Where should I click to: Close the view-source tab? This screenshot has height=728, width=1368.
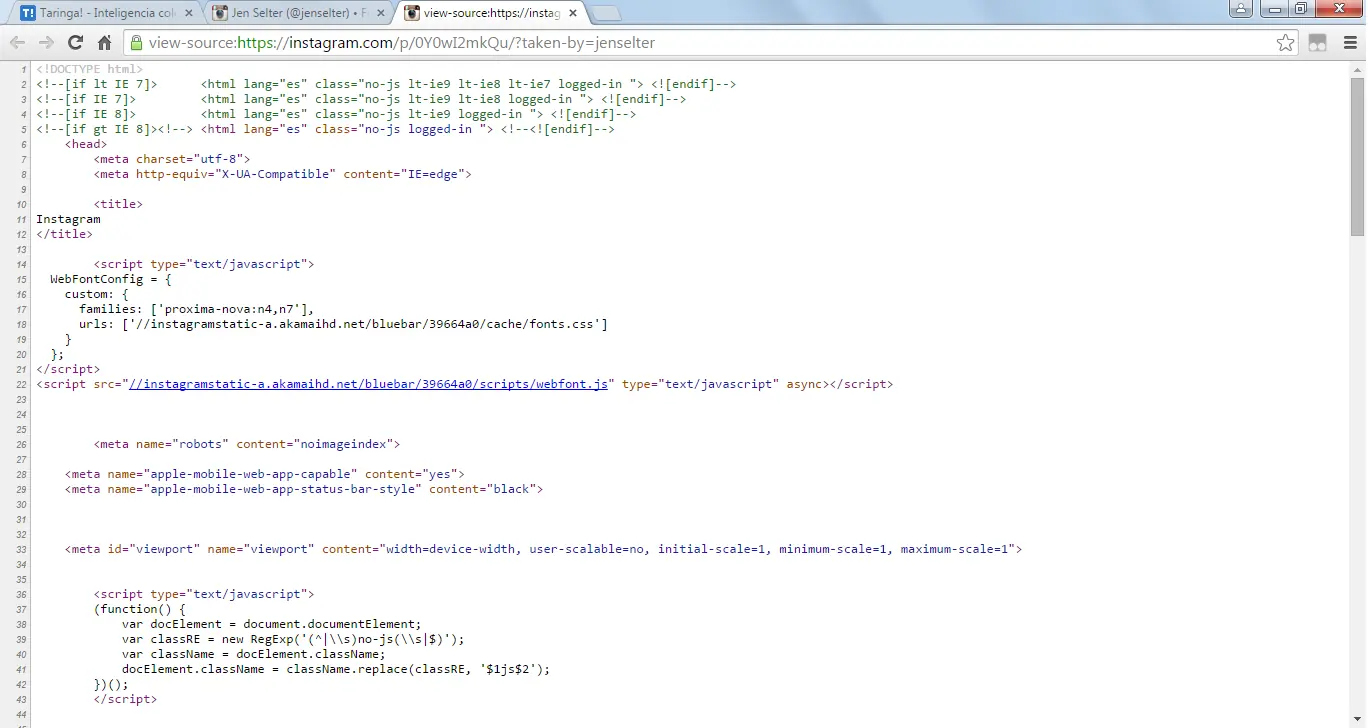tap(571, 14)
